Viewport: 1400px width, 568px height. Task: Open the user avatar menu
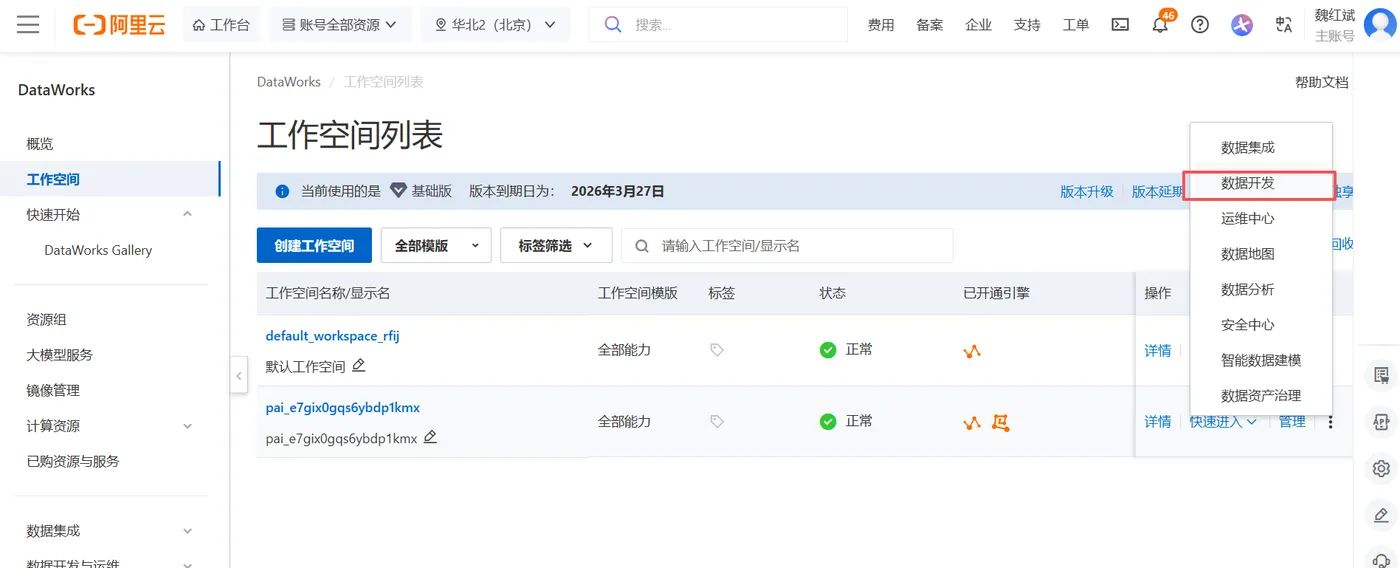click(x=1381, y=25)
